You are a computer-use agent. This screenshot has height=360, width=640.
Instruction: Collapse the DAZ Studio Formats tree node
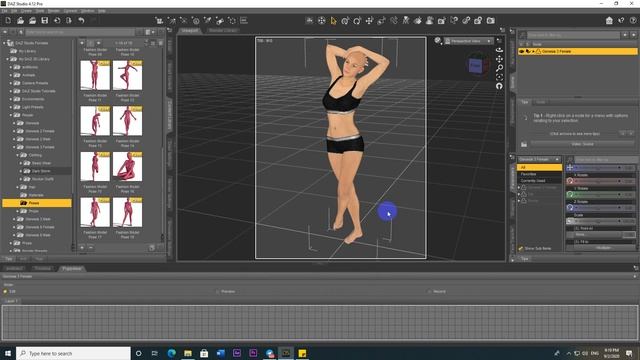click(4, 43)
